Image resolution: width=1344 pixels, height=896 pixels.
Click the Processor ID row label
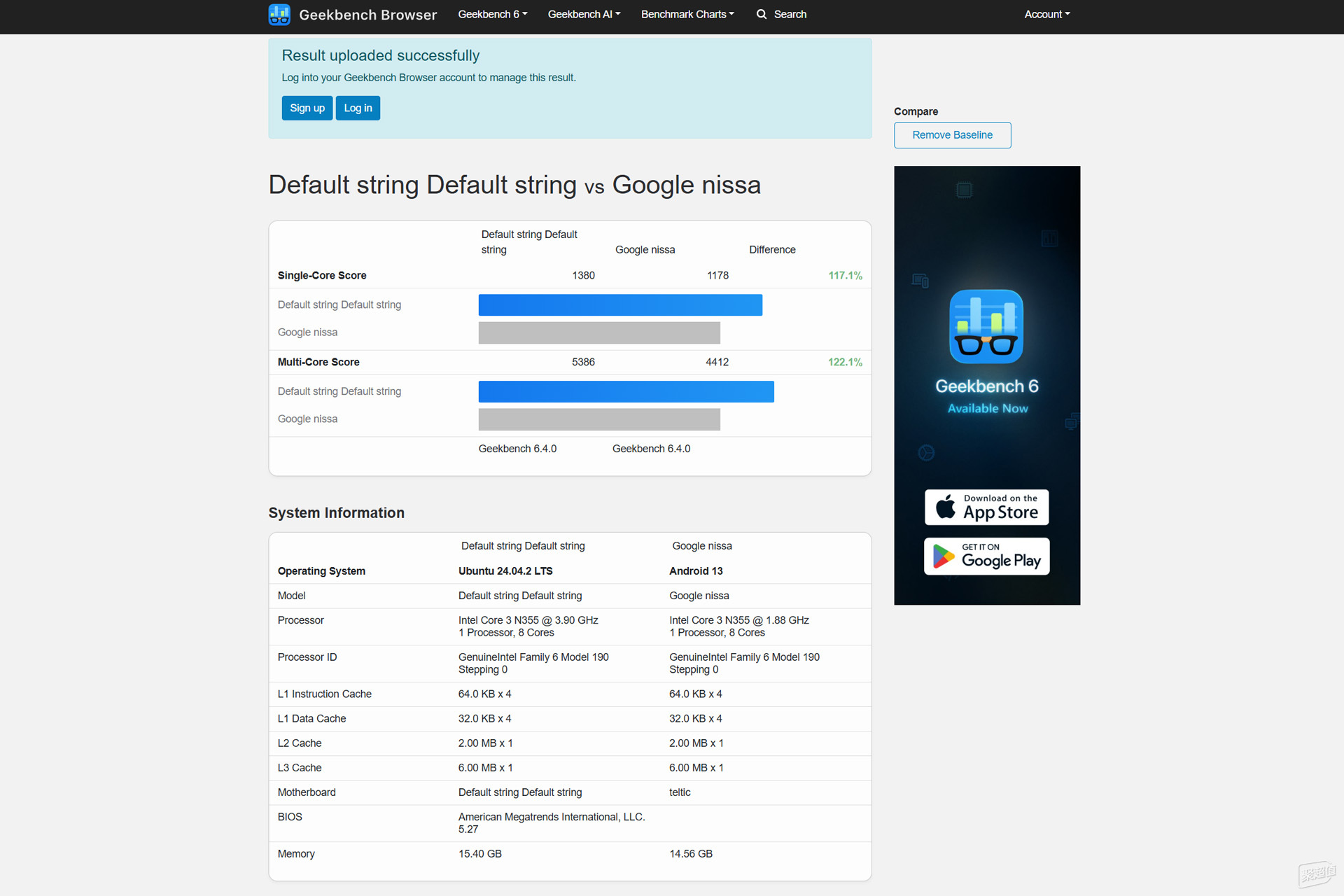click(307, 657)
